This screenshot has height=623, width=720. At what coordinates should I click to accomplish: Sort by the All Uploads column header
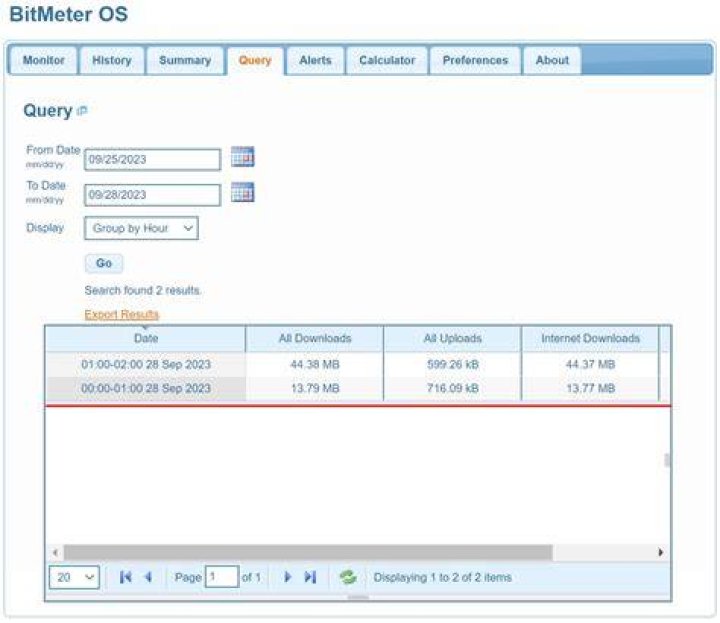[452, 339]
